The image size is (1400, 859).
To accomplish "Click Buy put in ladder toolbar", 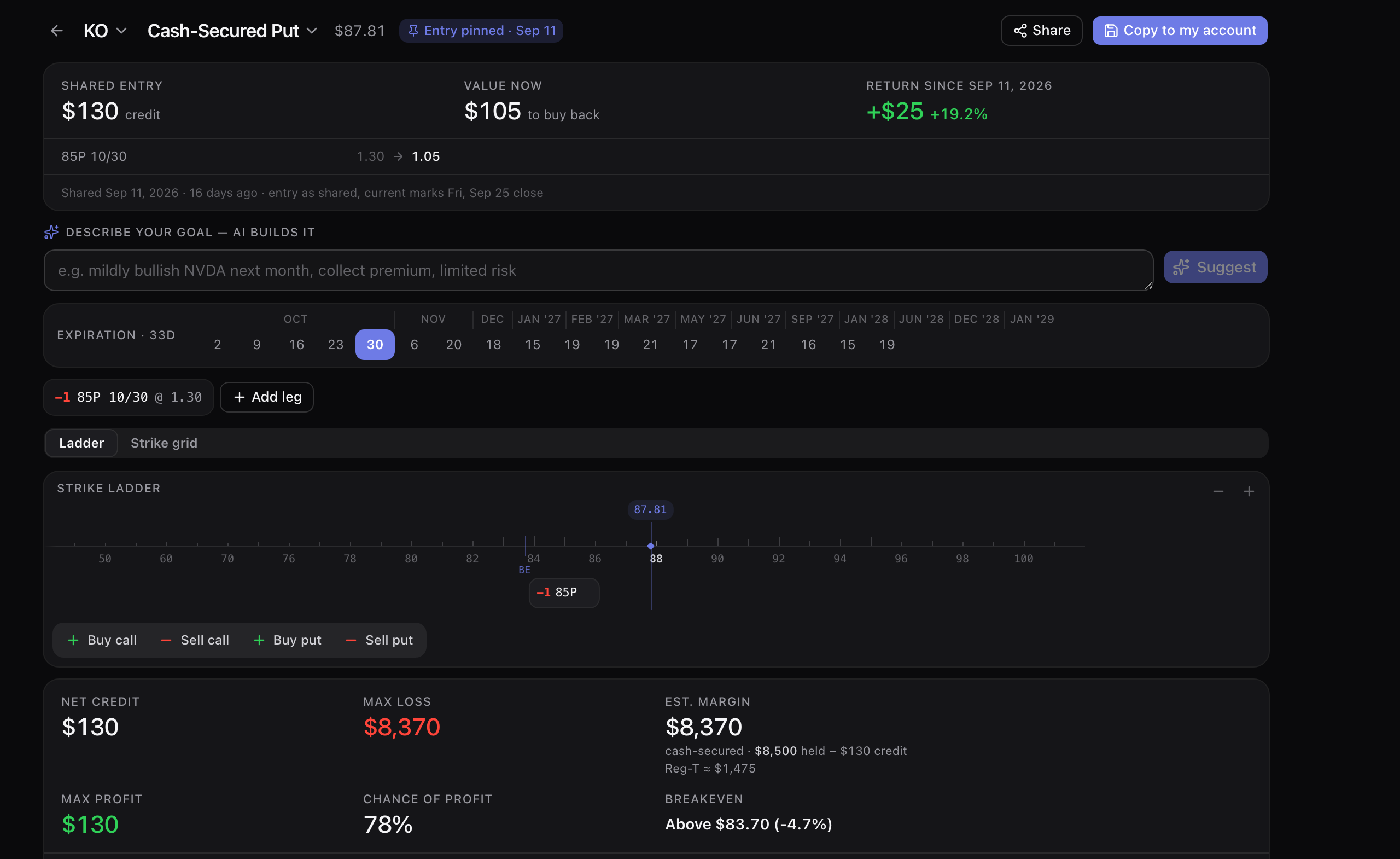I will point(288,640).
